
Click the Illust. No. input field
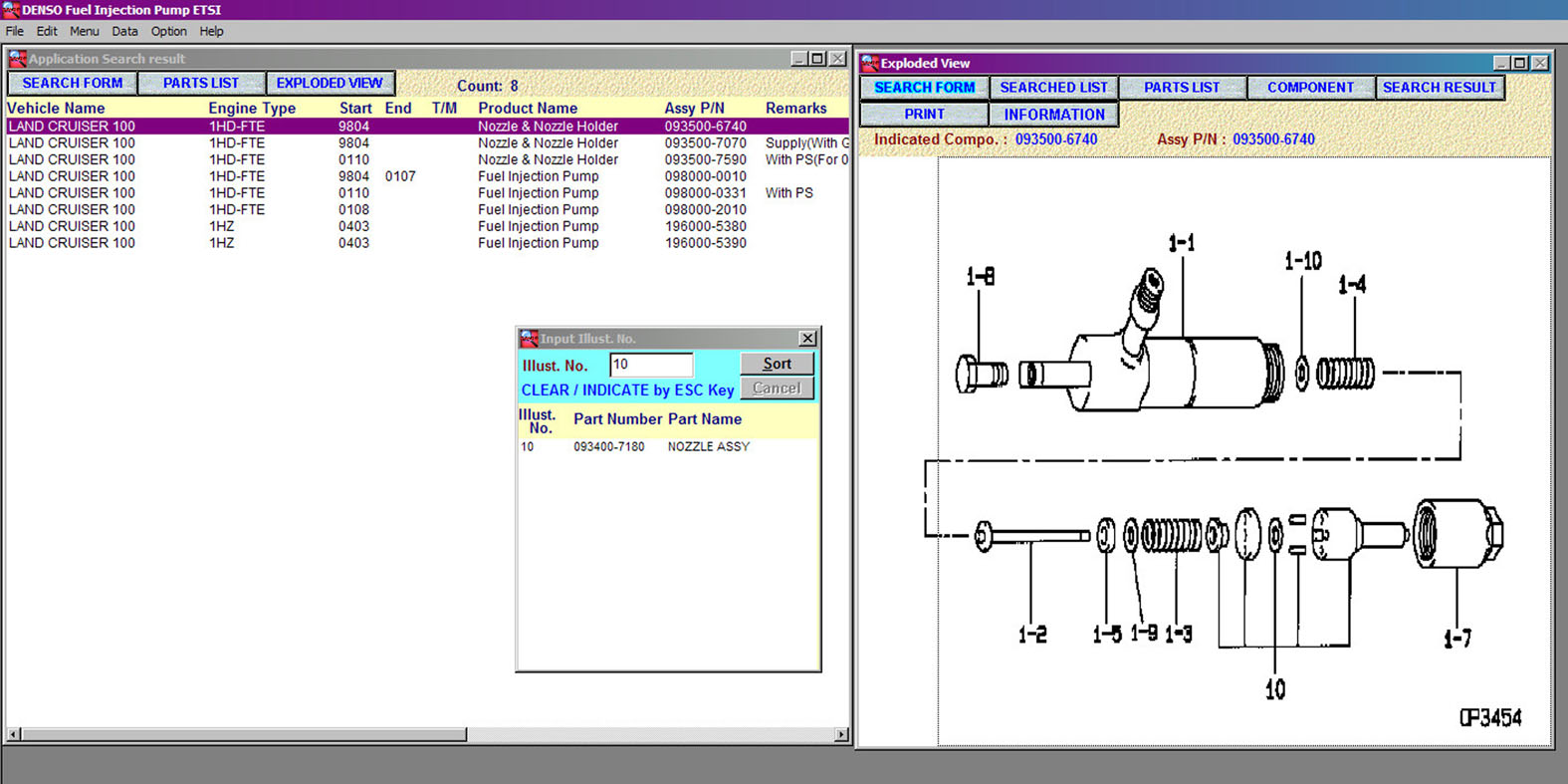(651, 365)
